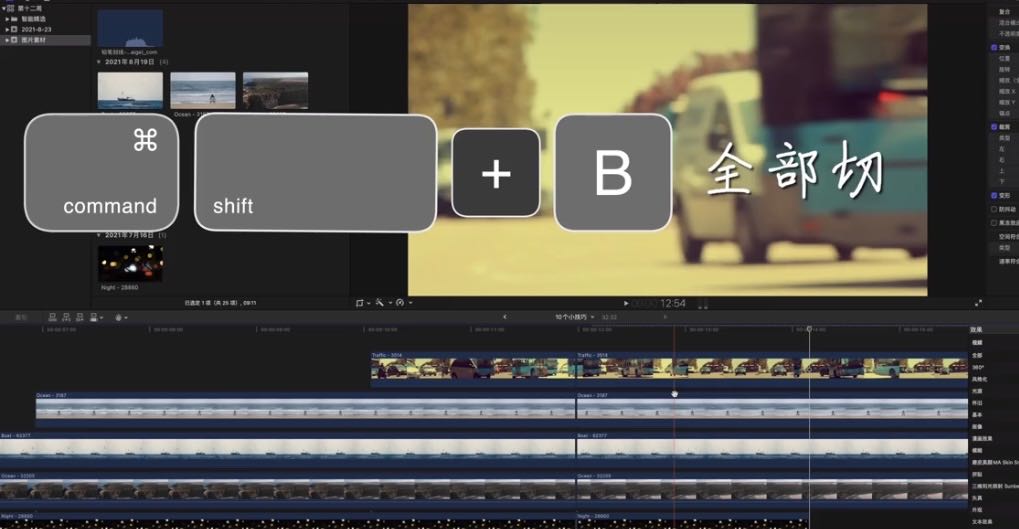The image size is (1019, 529).
Task: Enter full screen with the viewer expand icon
Action: (x=978, y=303)
